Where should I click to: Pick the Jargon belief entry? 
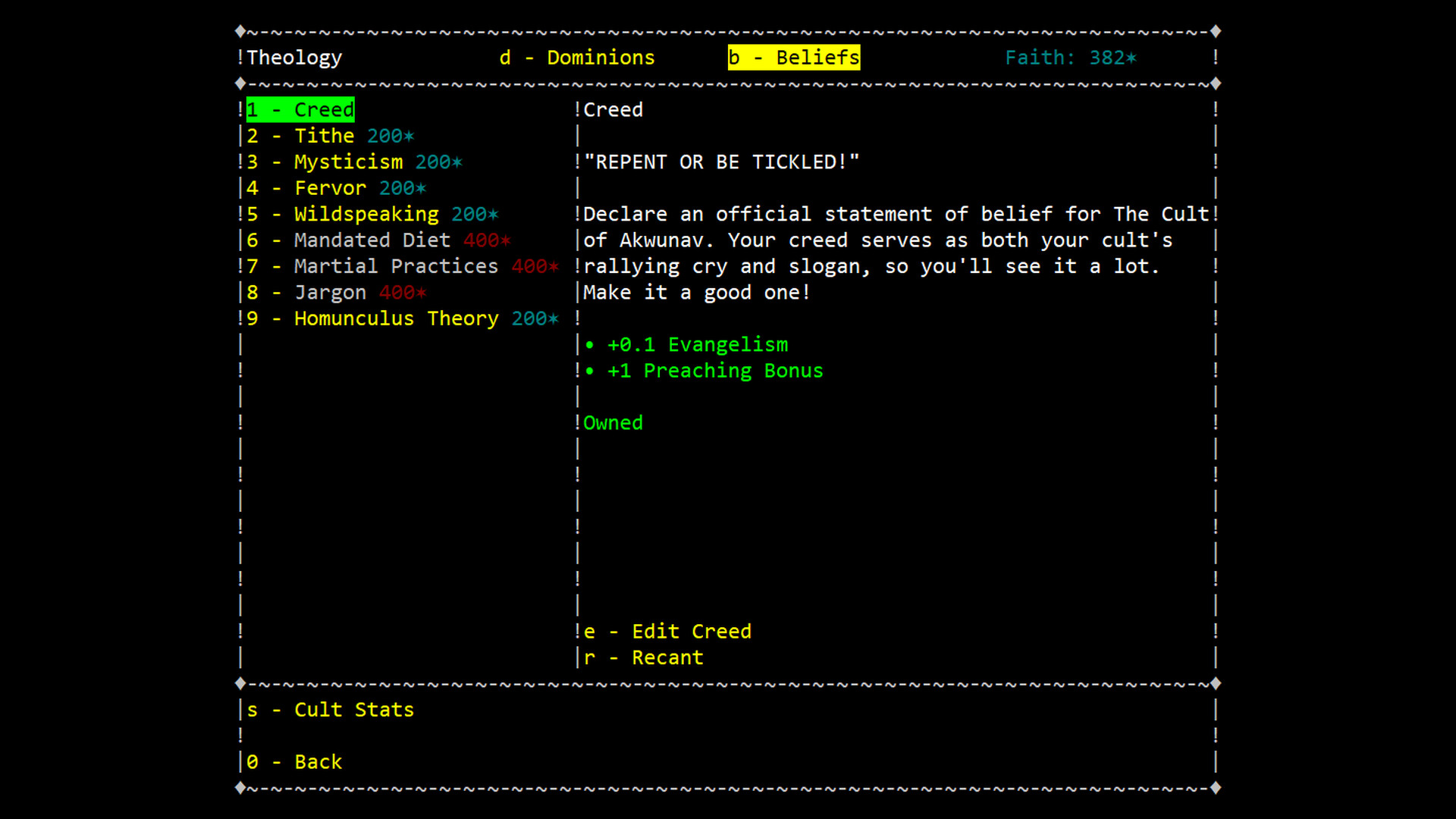click(337, 293)
